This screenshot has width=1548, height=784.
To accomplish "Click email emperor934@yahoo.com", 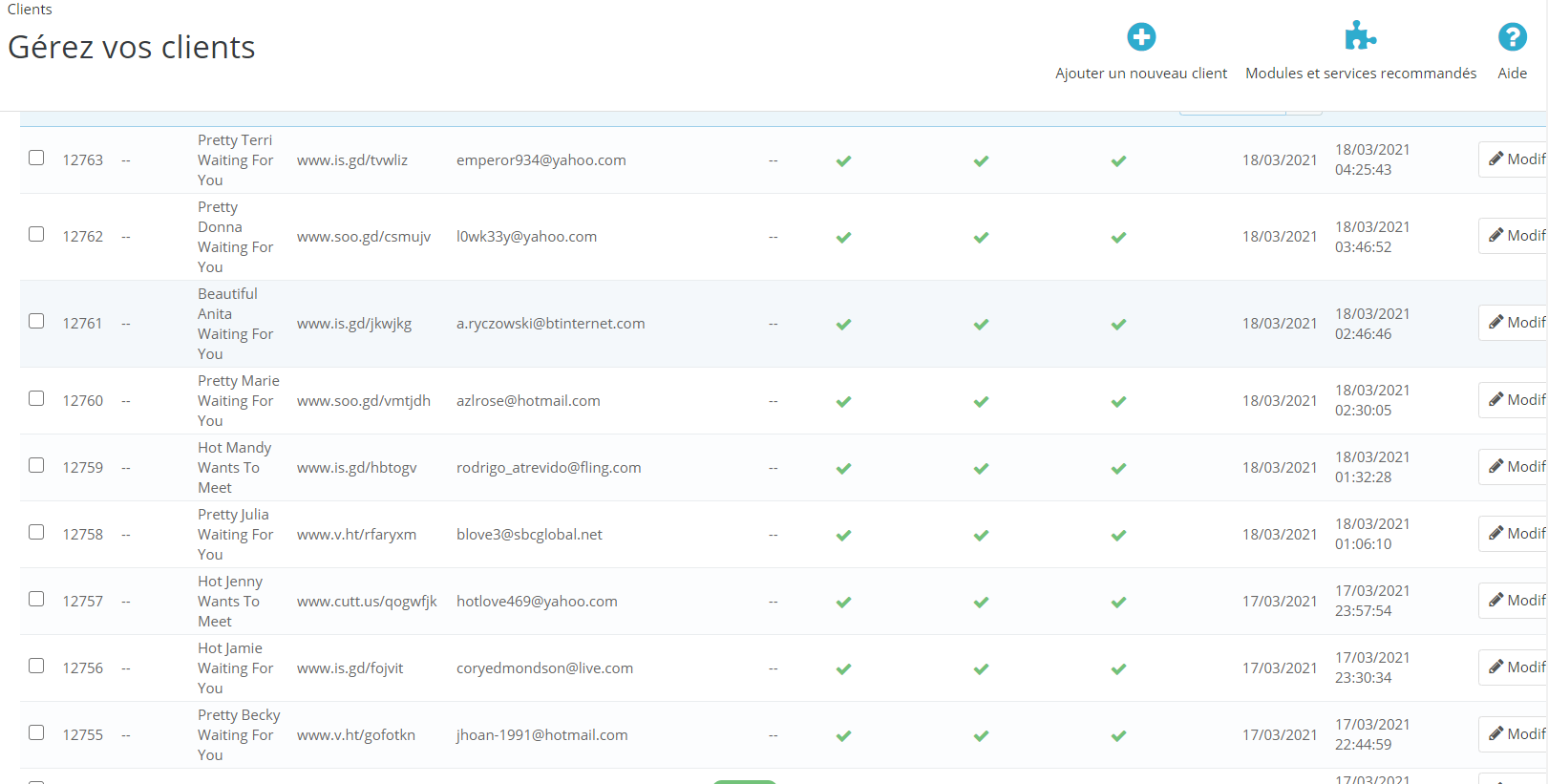I will click(541, 160).
